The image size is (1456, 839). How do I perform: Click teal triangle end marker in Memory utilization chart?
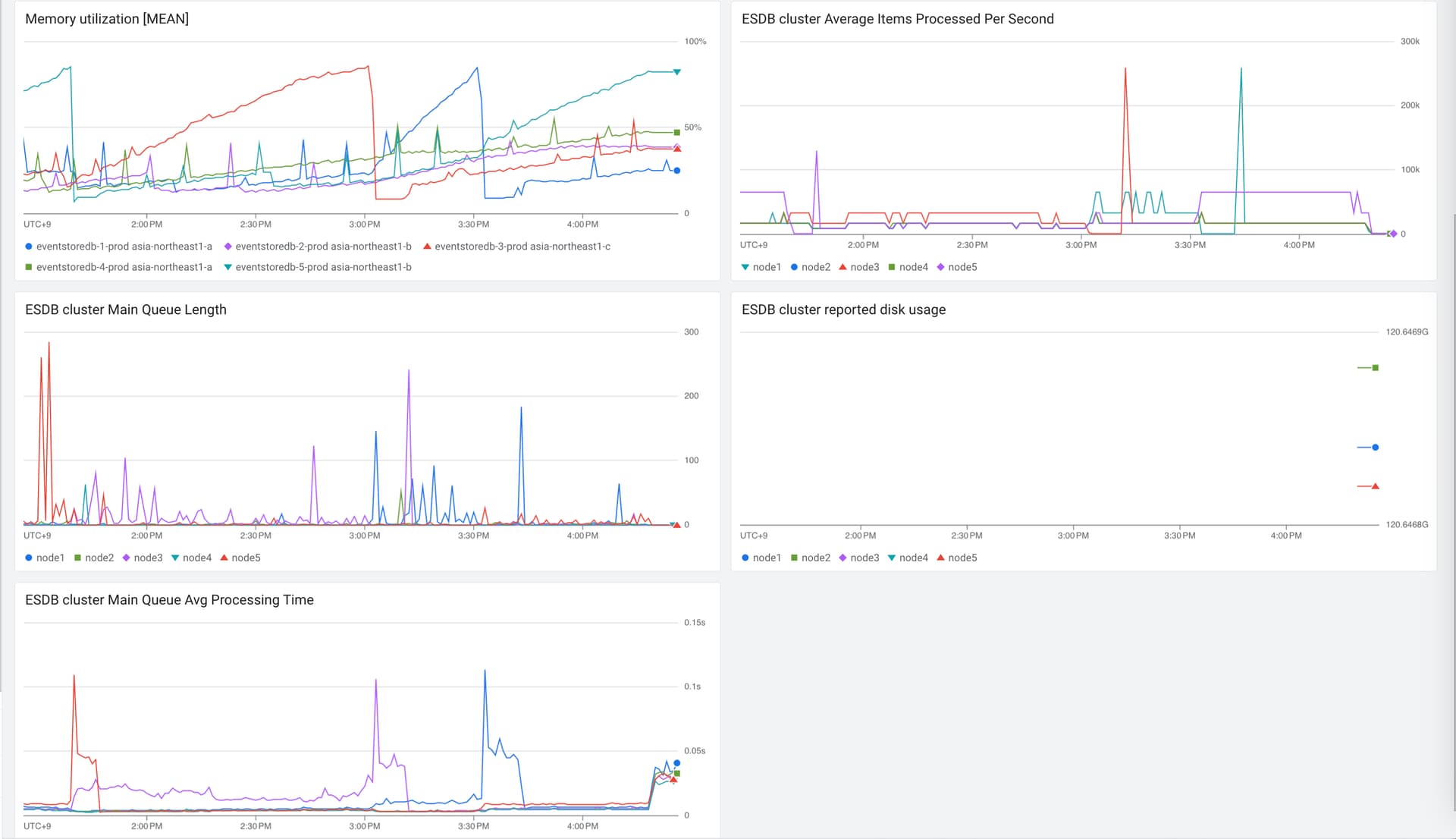677,72
